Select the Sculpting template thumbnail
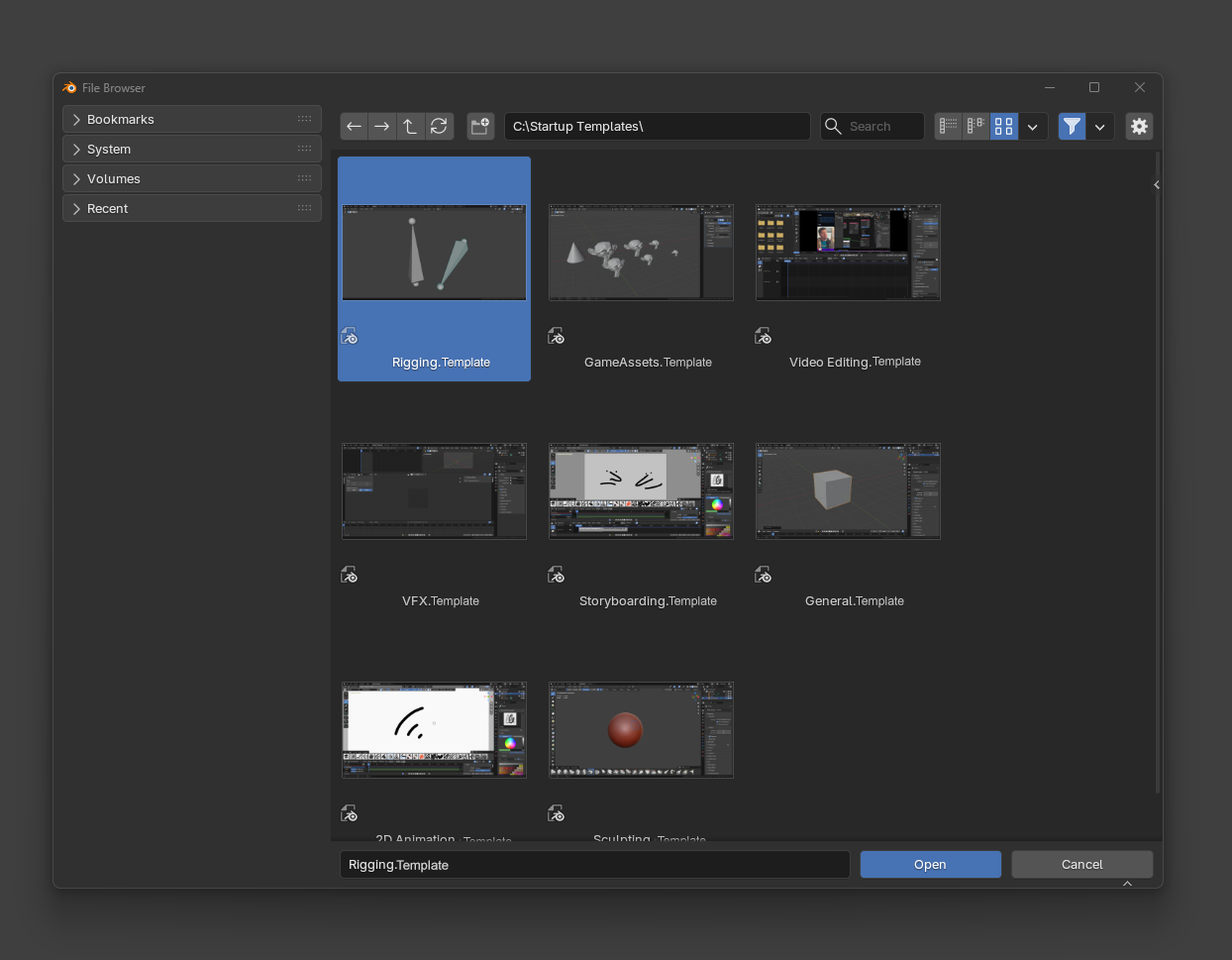The width and height of the screenshot is (1232, 960). click(641, 730)
